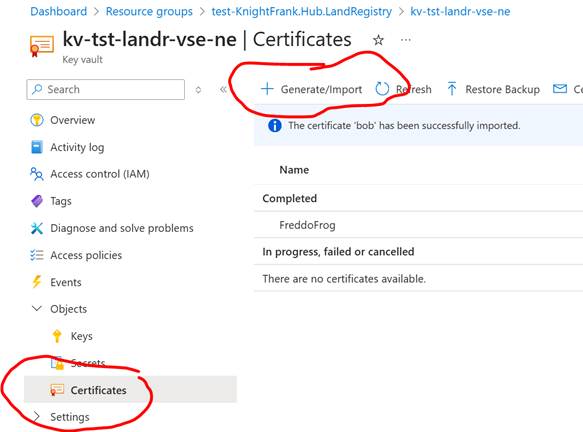Click the Access control people icon
Image resolution: width=583 pixels, height=432 pixels.
coord(36,174)
